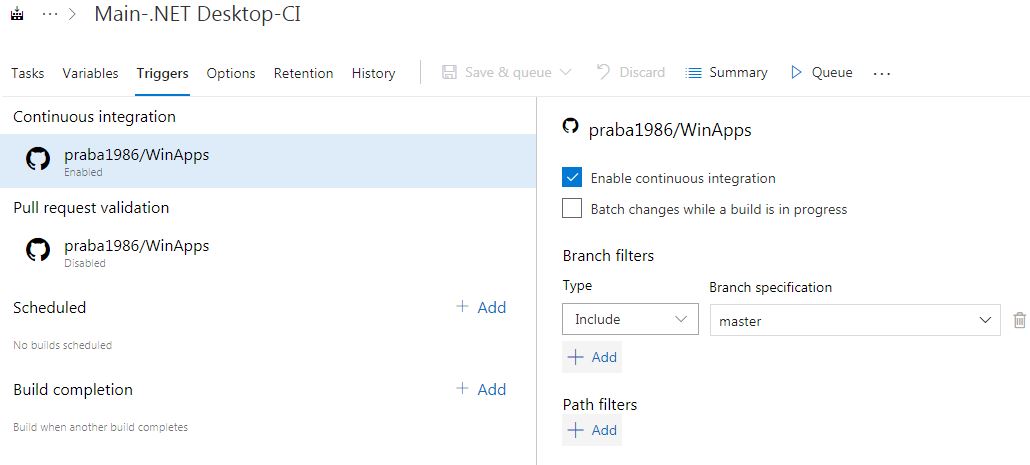This screenshot has width=1030, height=465.
Task: Click the Discard button
Action: click(631, 72)
